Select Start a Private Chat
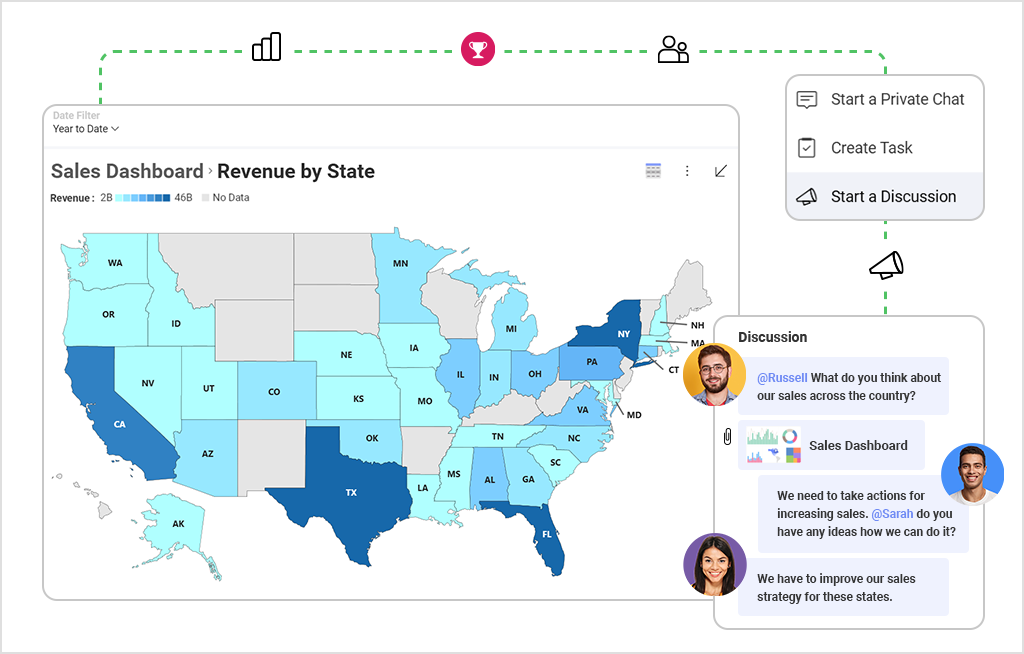The height and width of the screenshot is (654, 1024). pyautogui.click(x=897, y=99)
